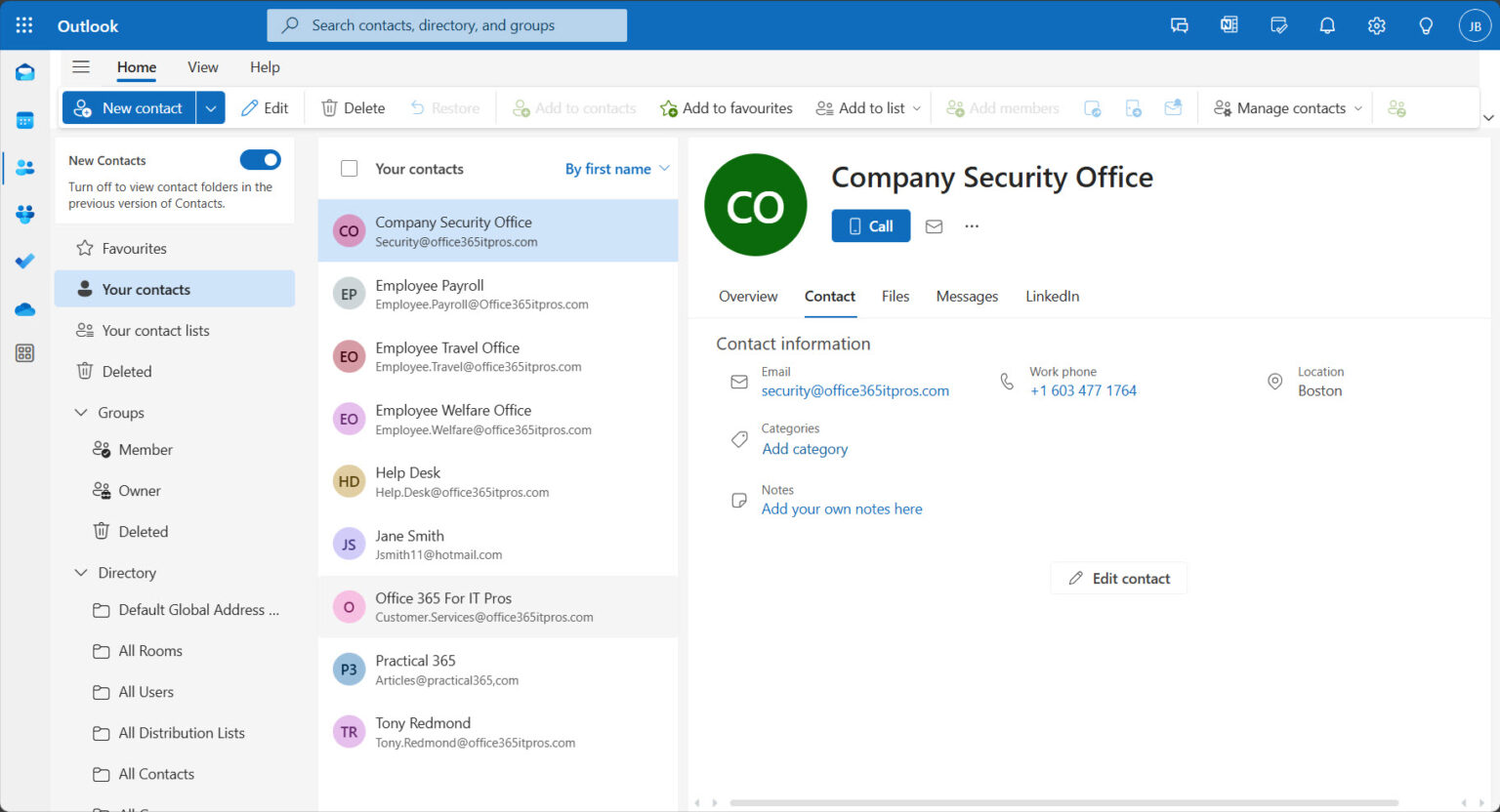The height and width of the screenshot is (812, 1500).
Task: Click the envelope icon beside Call
Action: pyautogui.click(x=934, y=226)
